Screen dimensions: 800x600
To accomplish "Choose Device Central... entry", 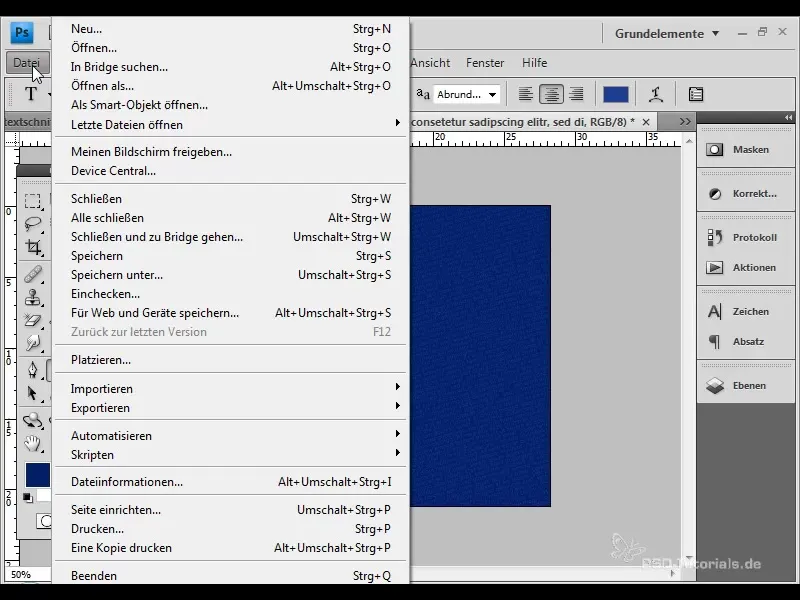I will point(231,171).
